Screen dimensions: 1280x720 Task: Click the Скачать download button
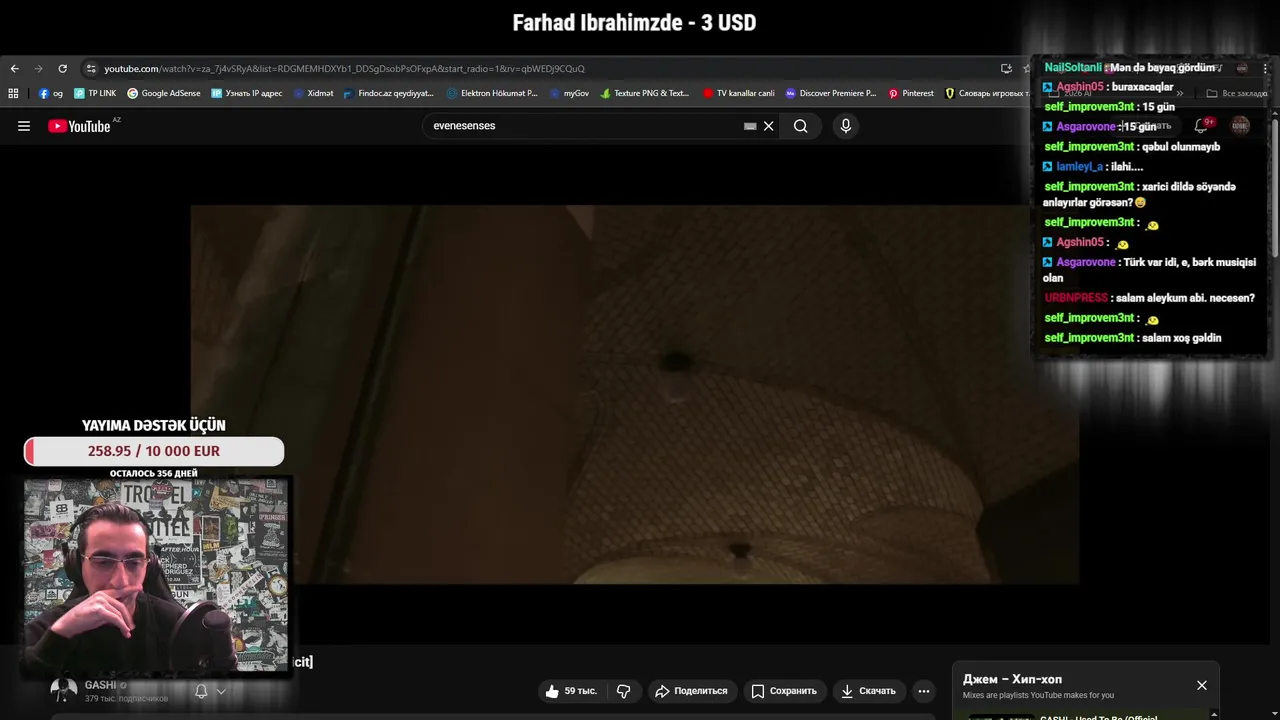(x=868, y=691)
